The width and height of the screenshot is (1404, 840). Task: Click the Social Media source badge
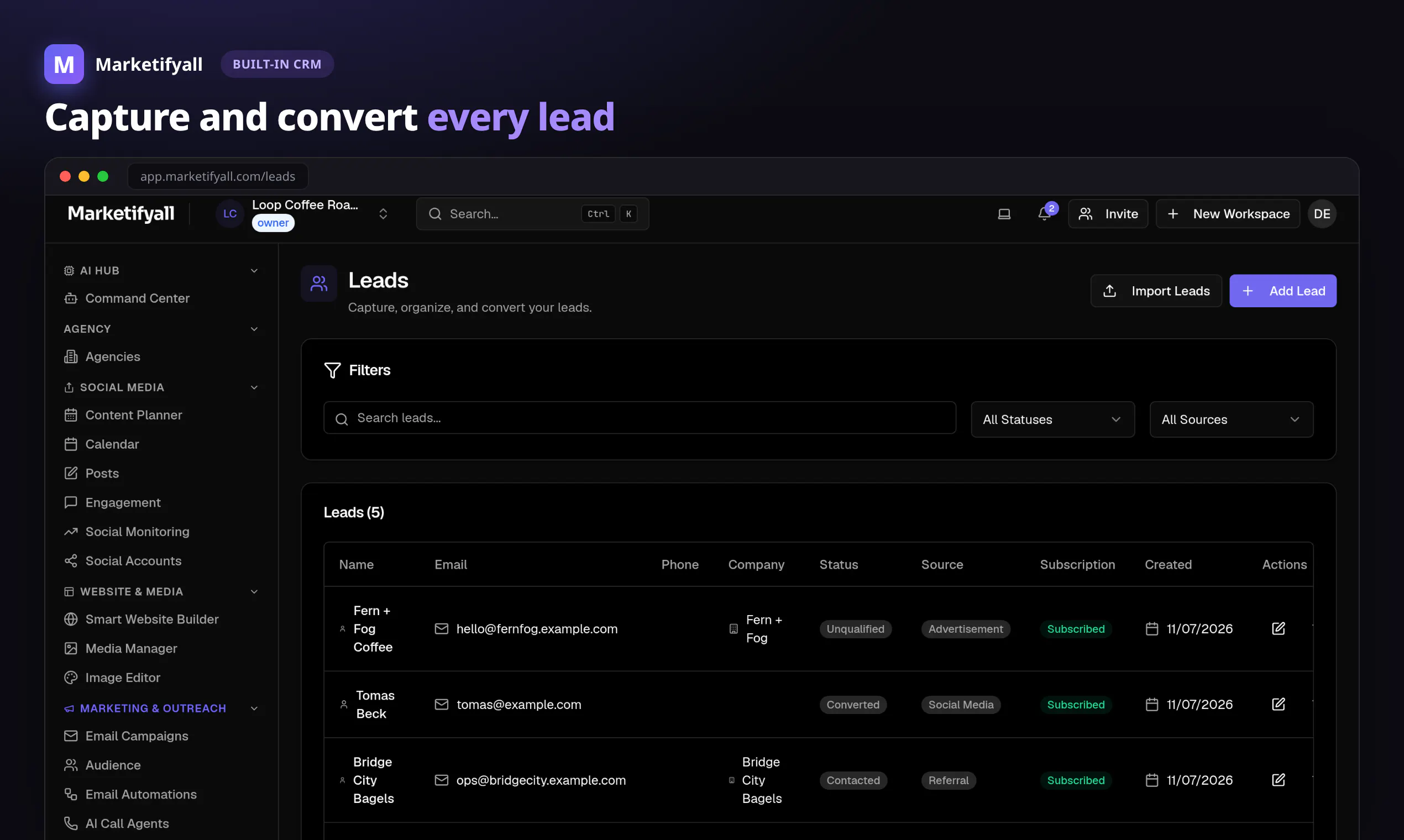point(961,705)
